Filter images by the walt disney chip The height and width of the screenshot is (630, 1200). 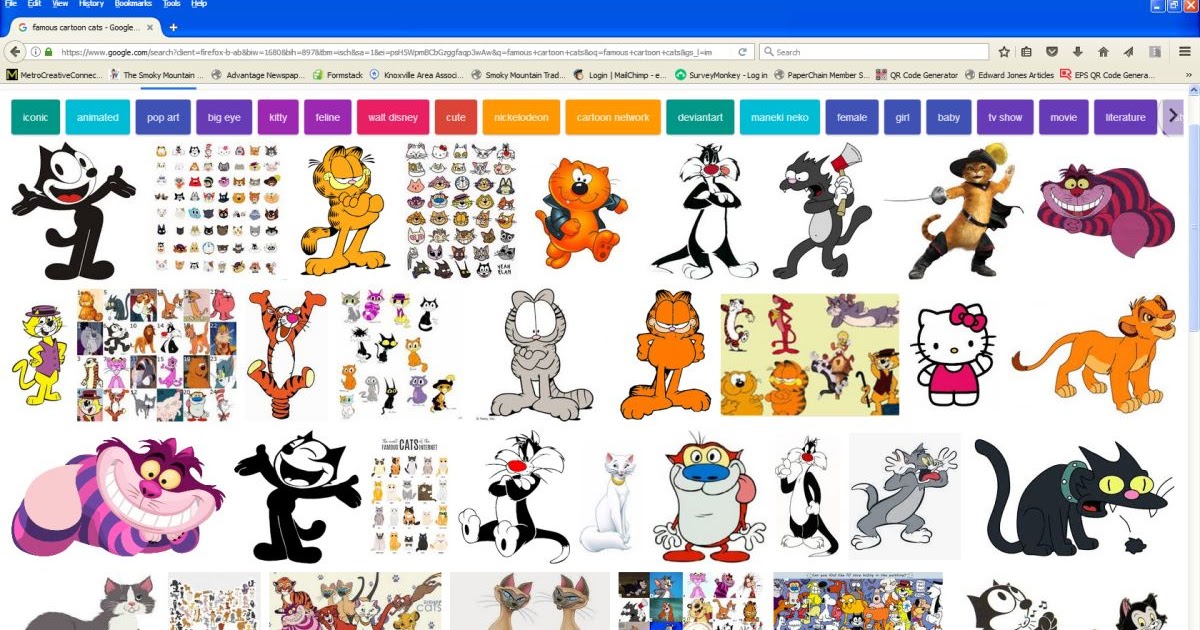pyautogui.click(x=393, y=117)
